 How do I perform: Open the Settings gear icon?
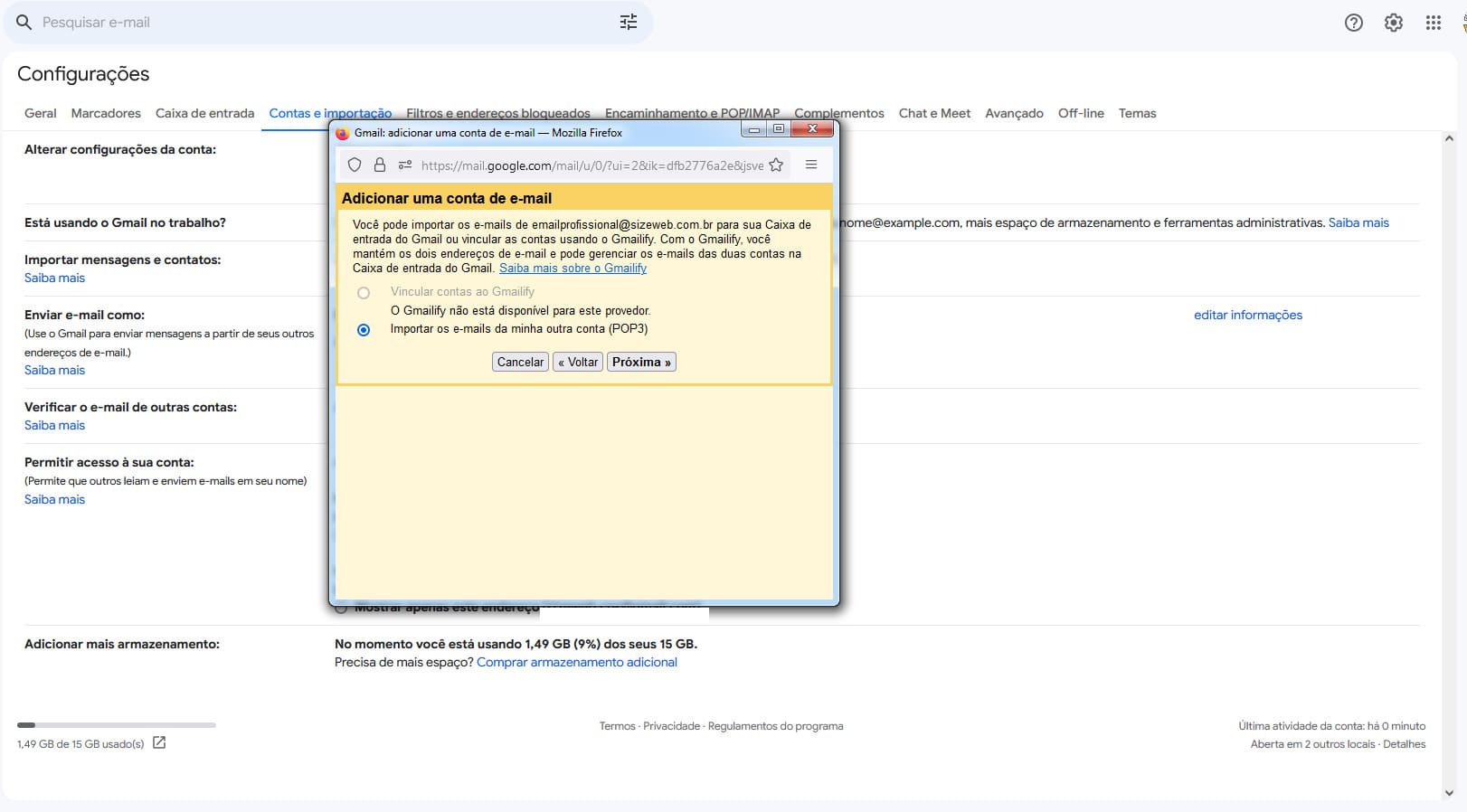tap(1393, 24)
